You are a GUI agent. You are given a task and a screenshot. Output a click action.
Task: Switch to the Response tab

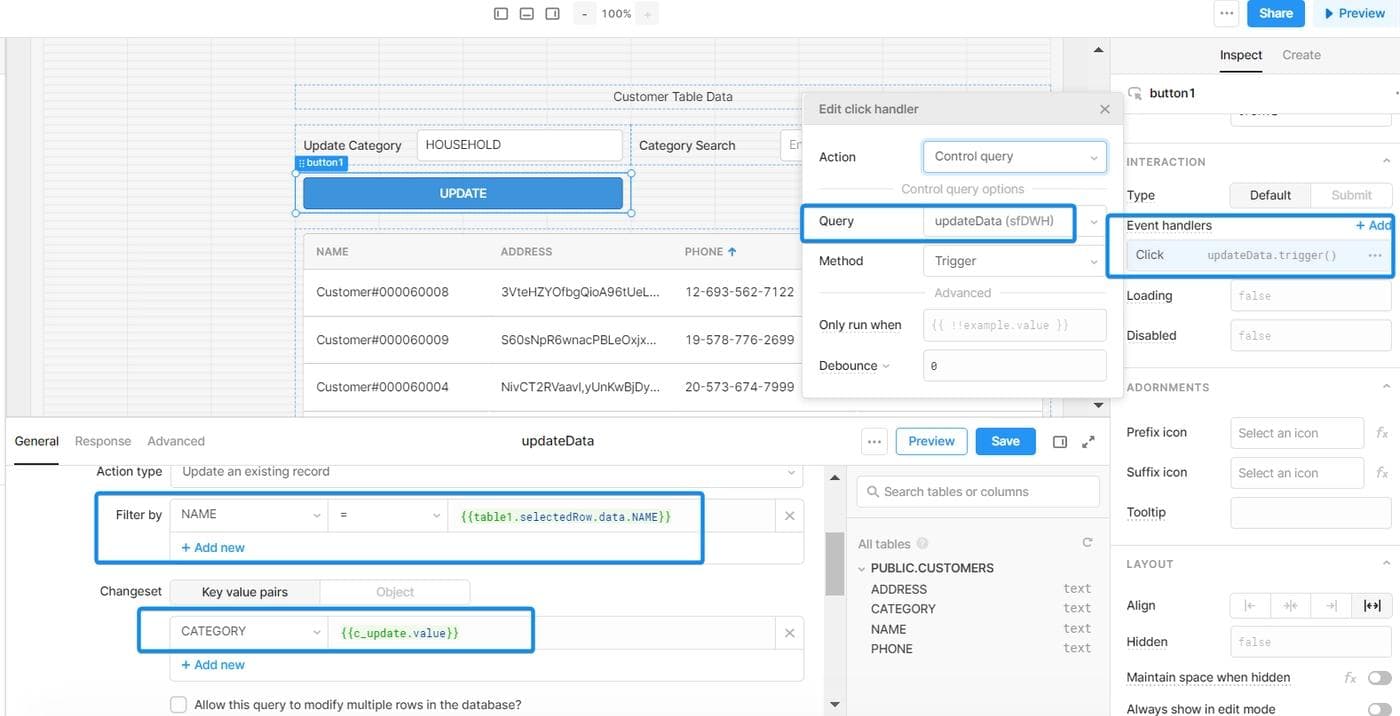pyautogui.click(x=103, y=441)
